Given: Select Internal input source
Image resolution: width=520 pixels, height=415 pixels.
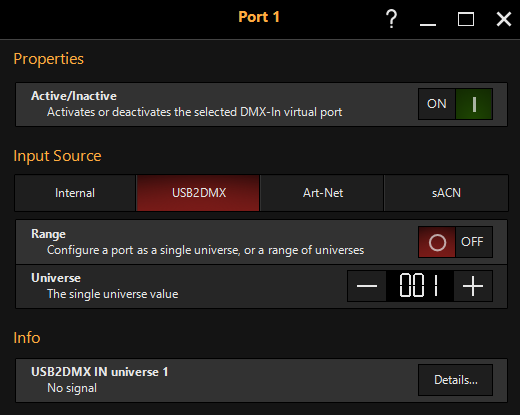Looking at the screenshot, I should pos(75,193).
